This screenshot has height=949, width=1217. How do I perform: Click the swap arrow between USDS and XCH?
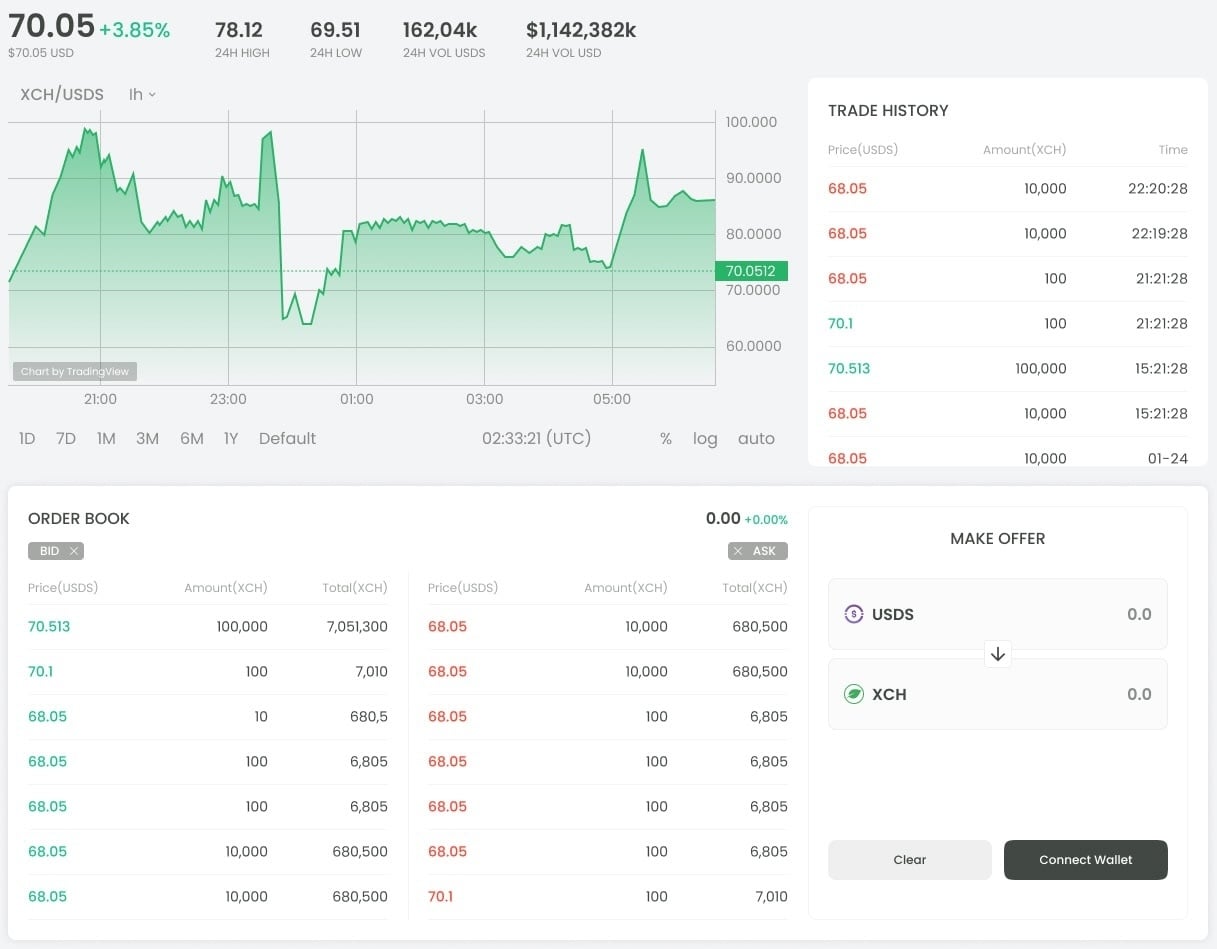coord(998,654)
